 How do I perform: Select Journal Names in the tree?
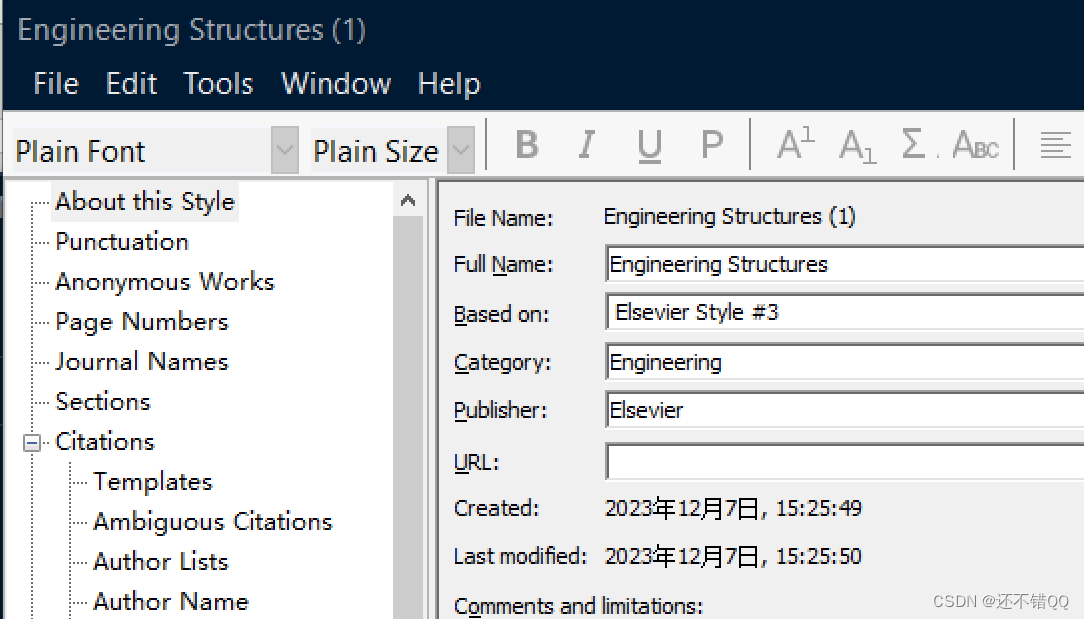(x=142, y=362)
